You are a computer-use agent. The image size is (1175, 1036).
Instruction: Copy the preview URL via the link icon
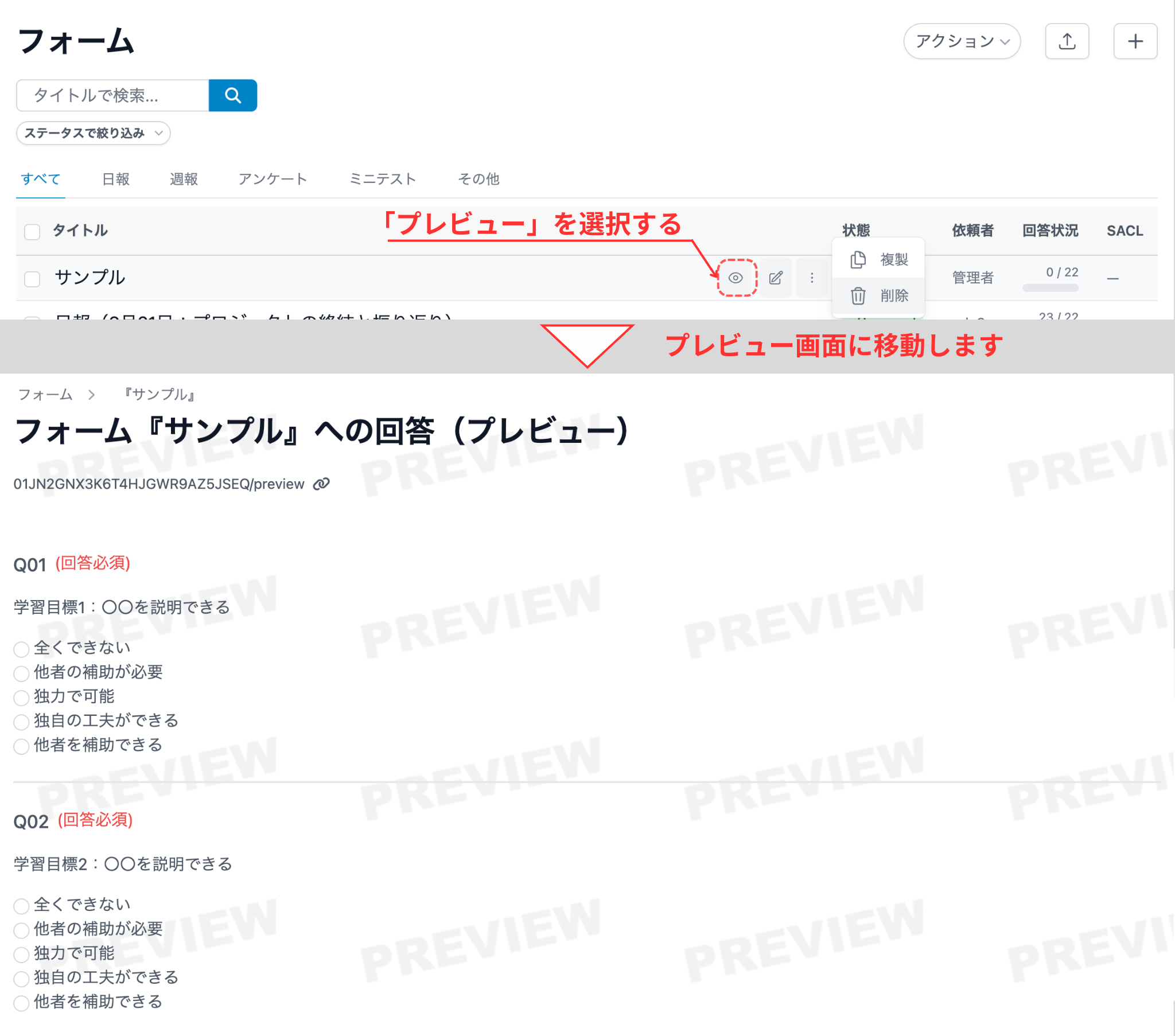(321, 484)
